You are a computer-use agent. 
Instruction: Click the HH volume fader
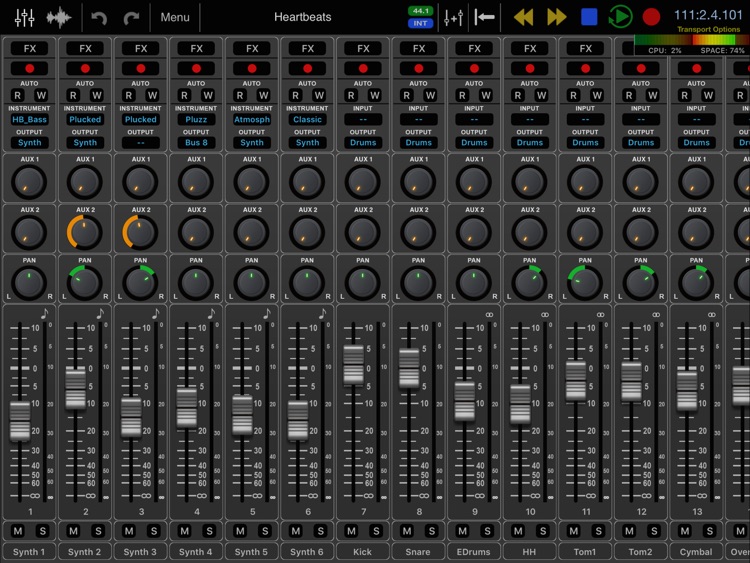tap(520, 404)
